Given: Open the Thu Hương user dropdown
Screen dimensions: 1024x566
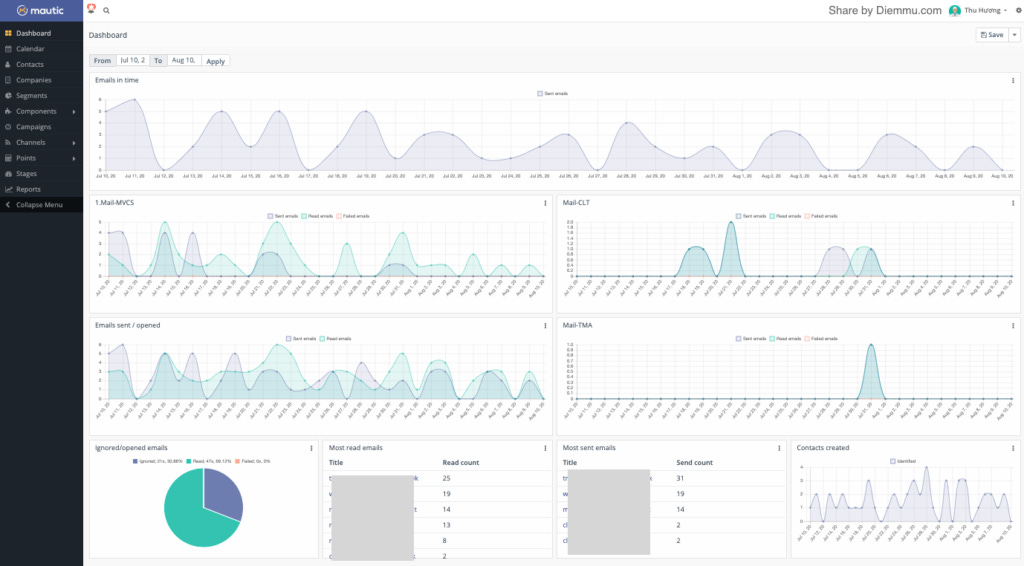Looking at the screenshot, I should click(985, 10).
